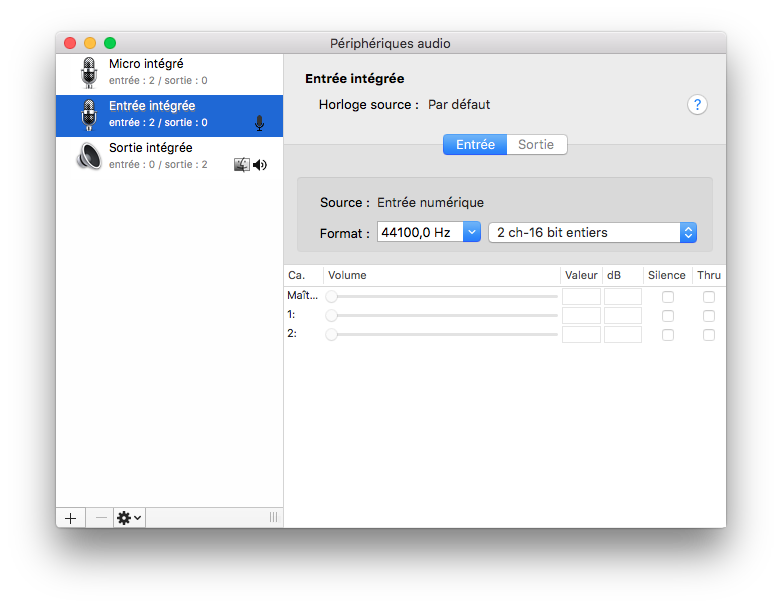Click the Silence column header
This screenshot has height=608, width=782.
click(x=666, y=275)
